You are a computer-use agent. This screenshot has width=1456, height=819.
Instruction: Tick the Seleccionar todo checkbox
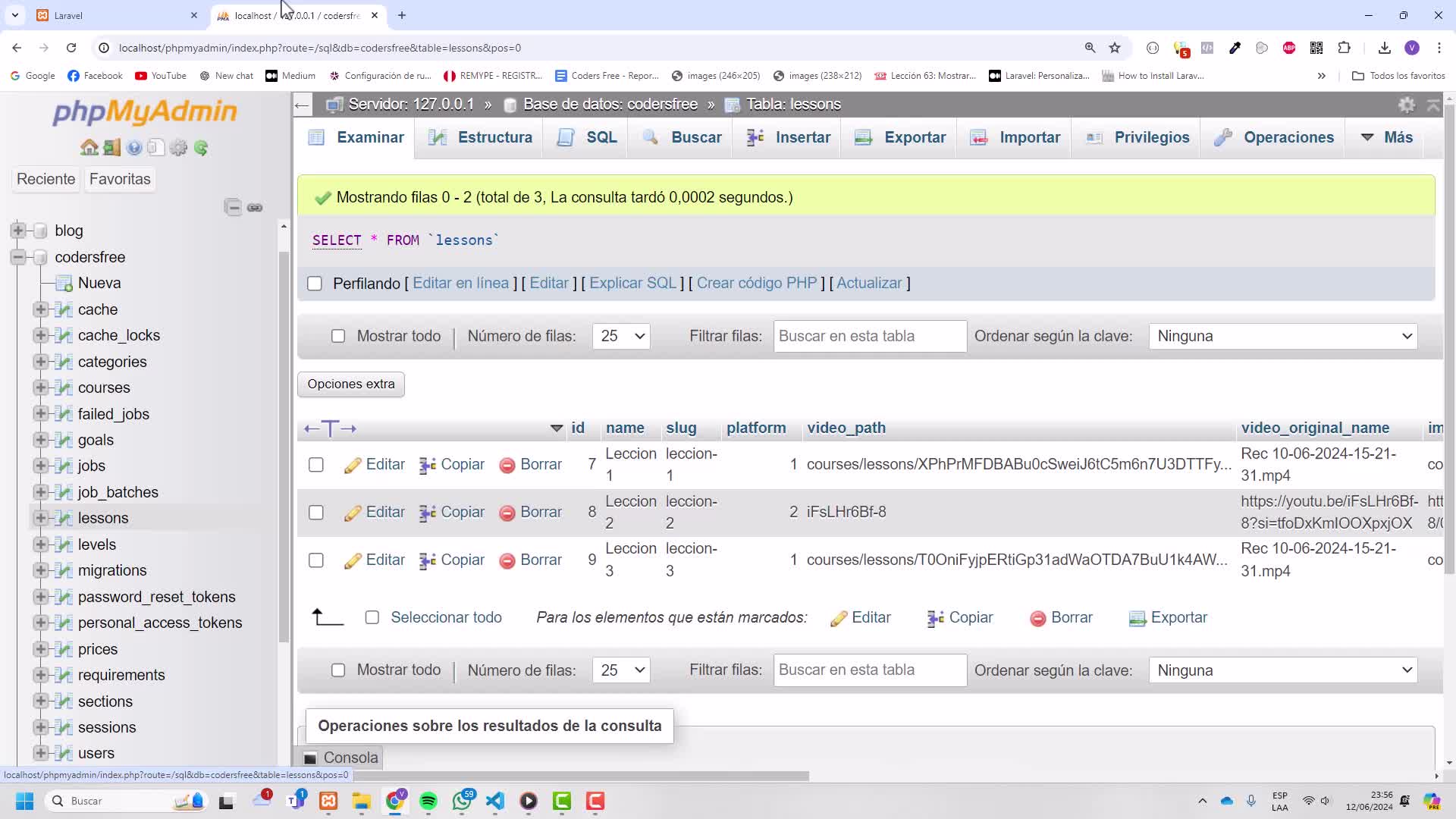tap(372, 617)
